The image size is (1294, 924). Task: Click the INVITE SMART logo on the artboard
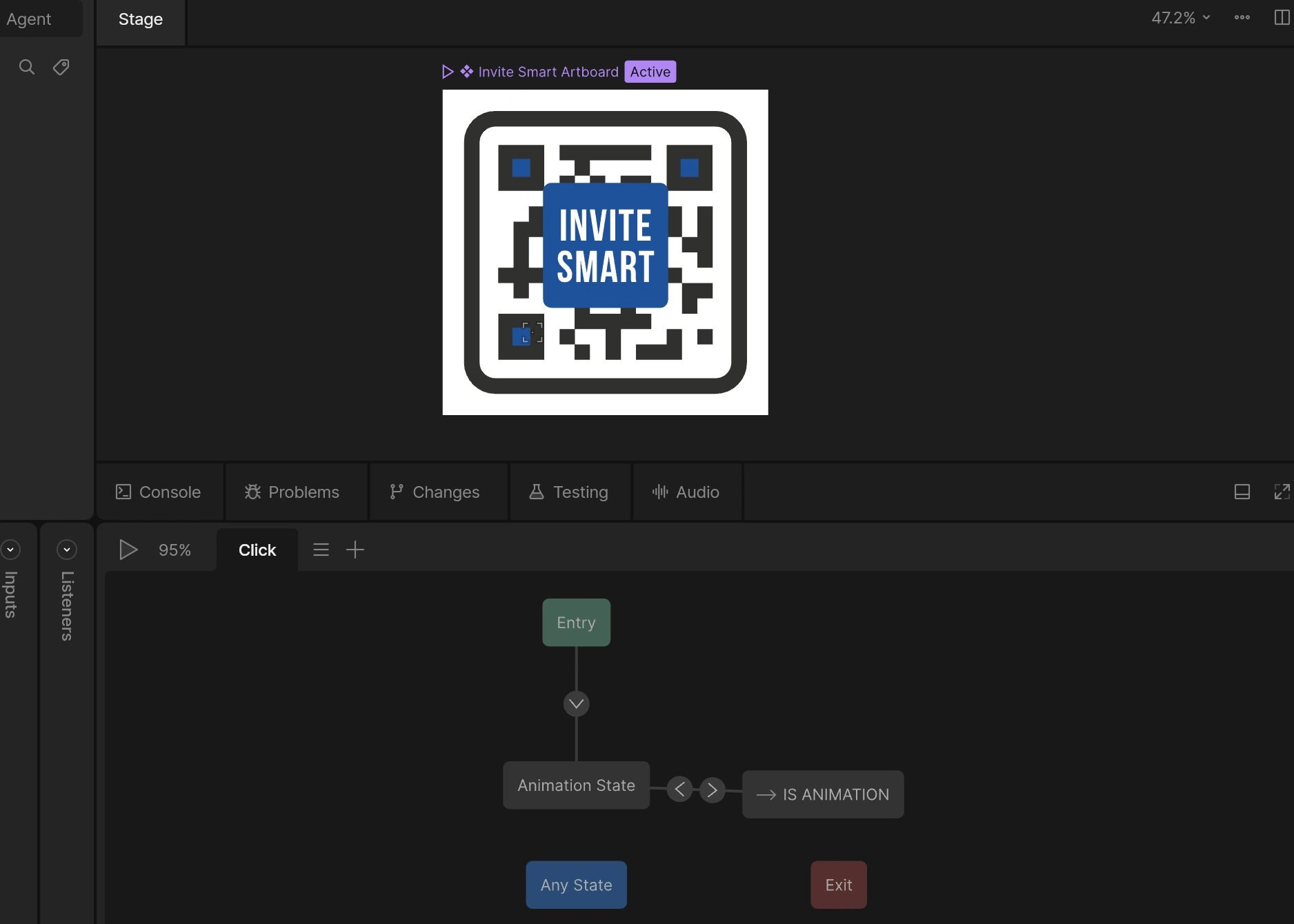coord(606,245)
